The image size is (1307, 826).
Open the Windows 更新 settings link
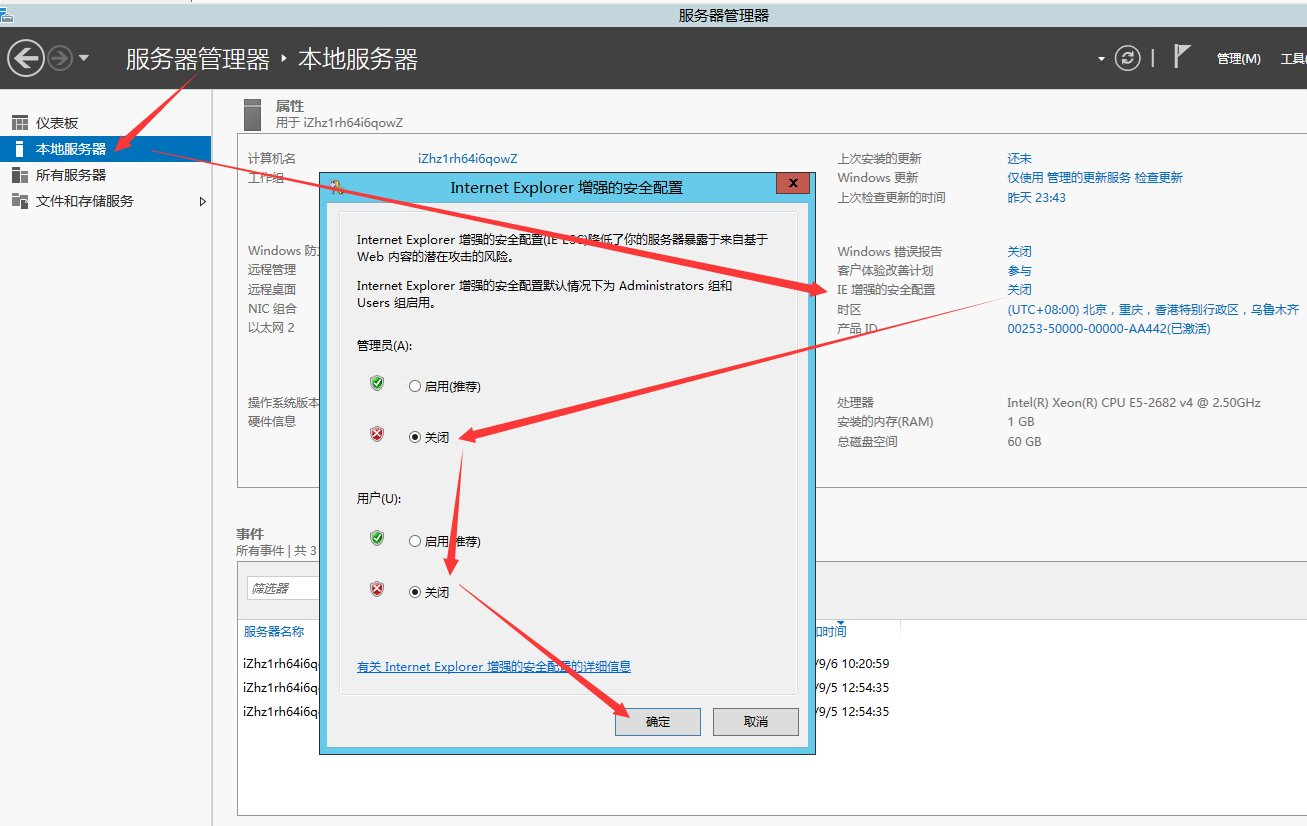pos(1094,178)
